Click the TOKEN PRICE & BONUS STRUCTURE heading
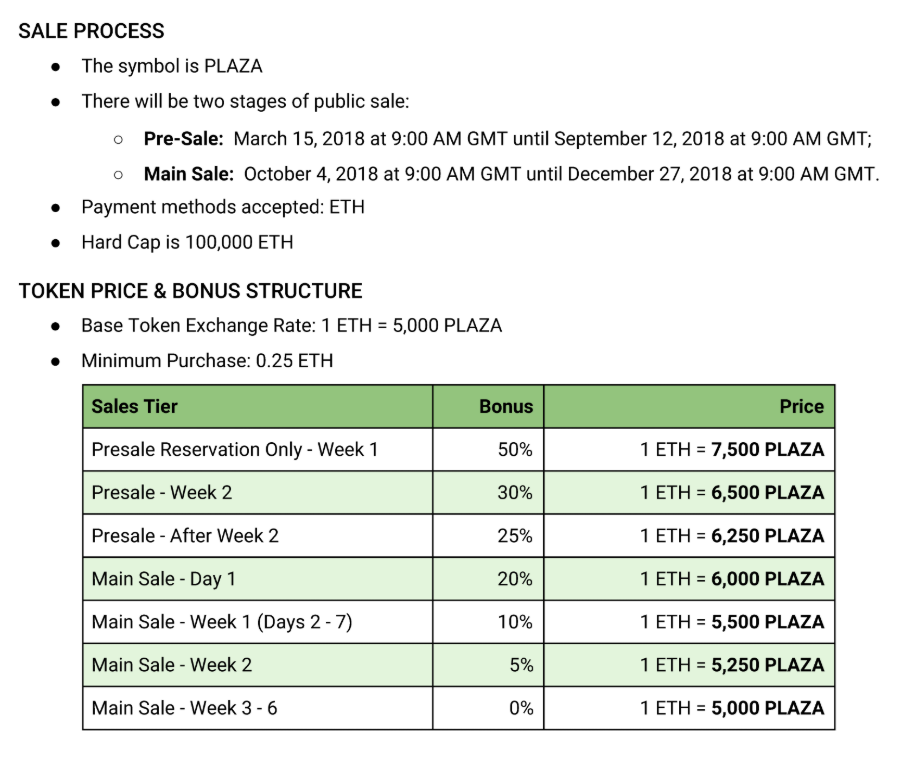This screenshot has width=913, height=758. tap(190, 291)
